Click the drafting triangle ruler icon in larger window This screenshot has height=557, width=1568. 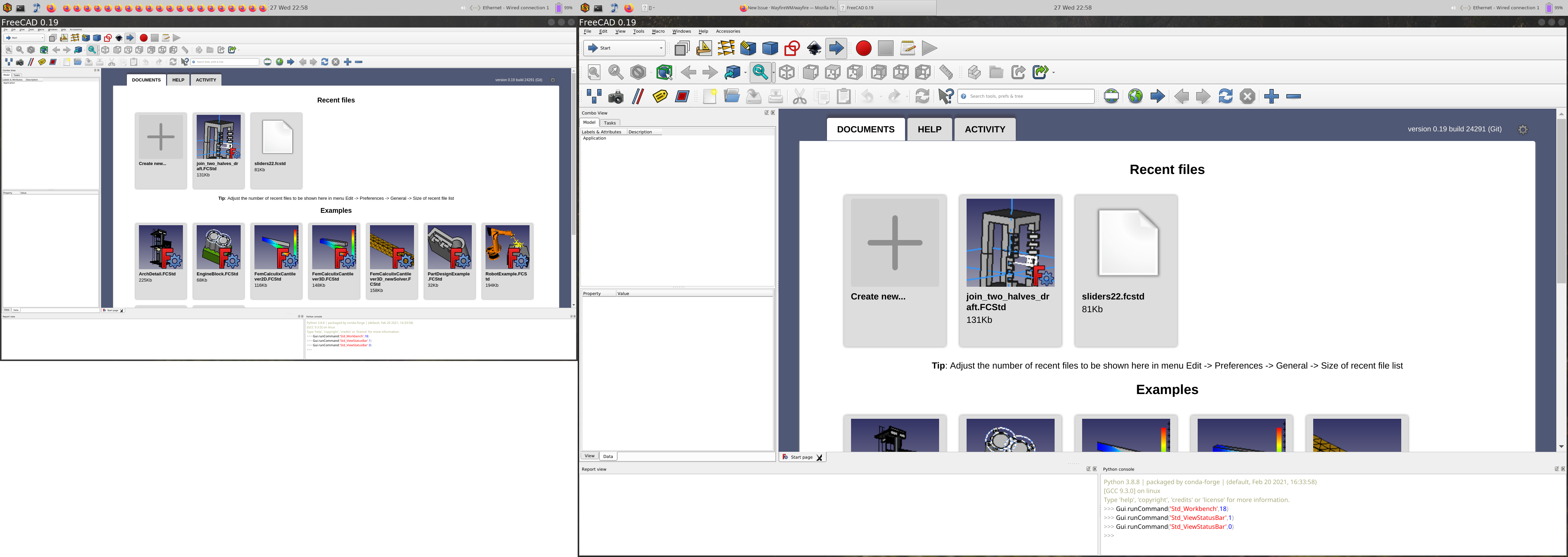point(704,48)
